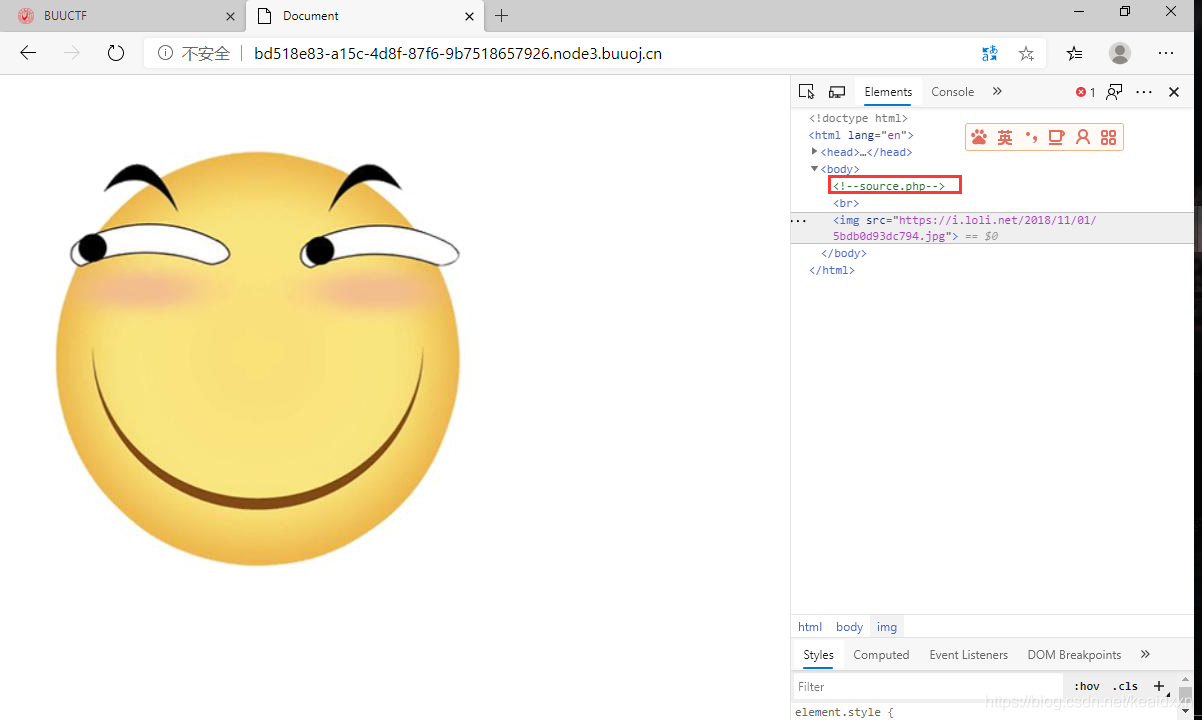Open the DevTools customize menu
Viewport: 1202px width, 720px height.
[x=1144, y=92]
